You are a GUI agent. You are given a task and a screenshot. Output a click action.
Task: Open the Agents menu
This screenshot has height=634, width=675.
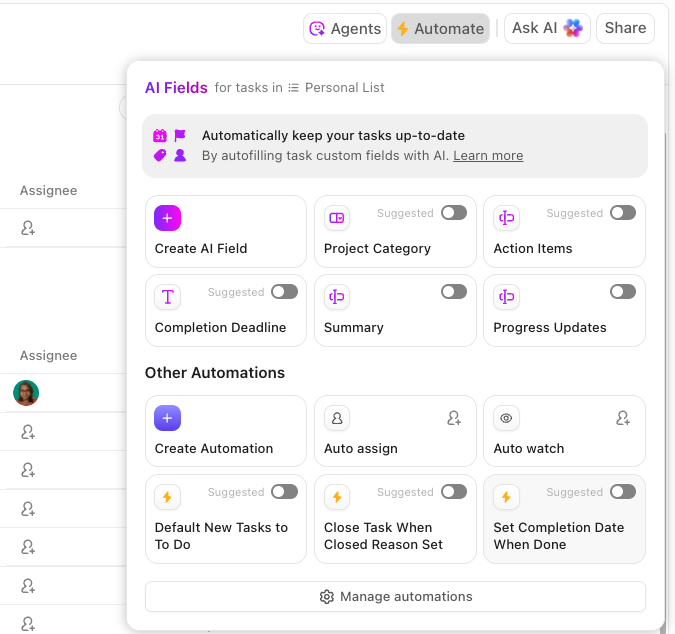(x=345, y=28)
